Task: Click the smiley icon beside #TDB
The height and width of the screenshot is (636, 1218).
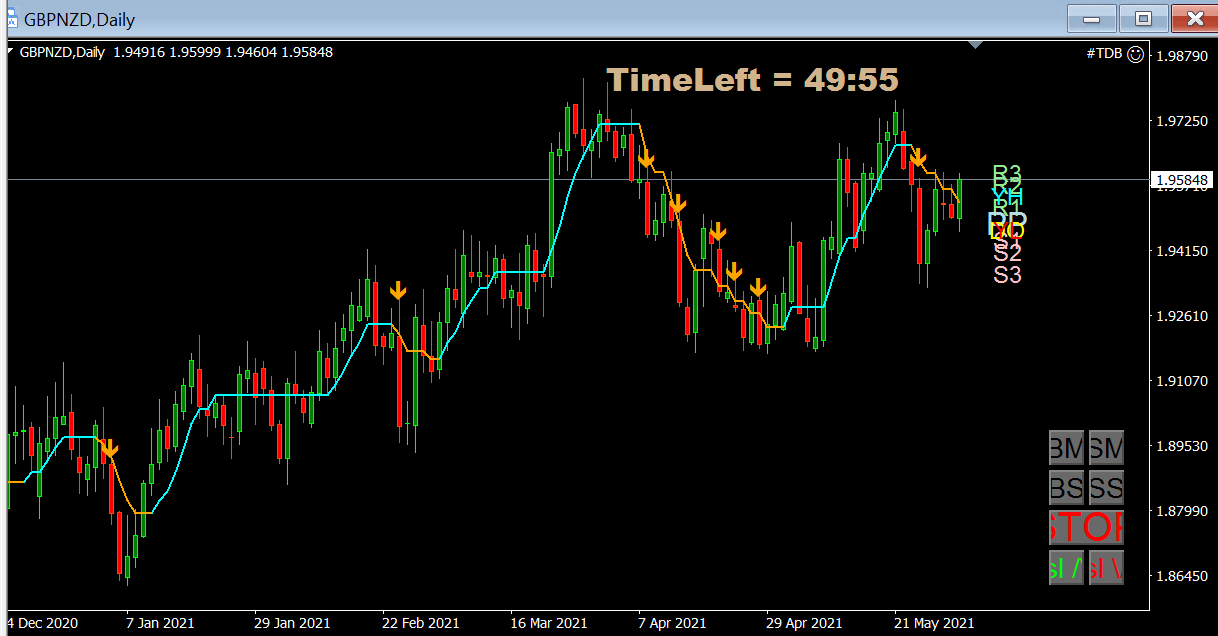Action: pyautogui.click(x=1135, y=55)
